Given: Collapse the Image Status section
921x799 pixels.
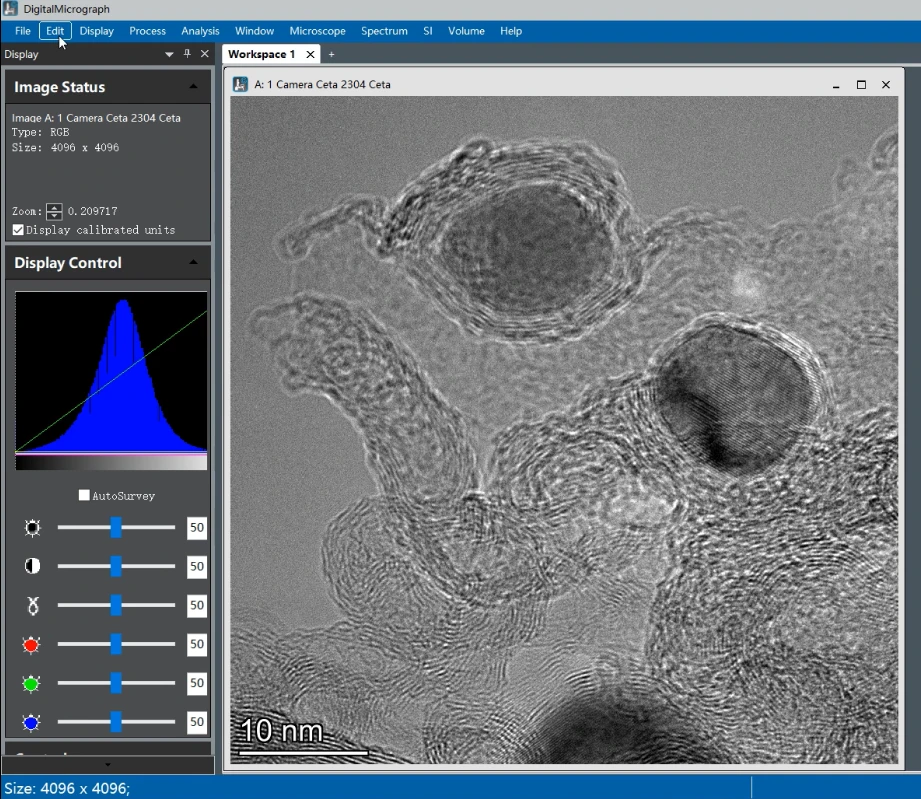Looking at the screenshot, I should pos(193,88).
